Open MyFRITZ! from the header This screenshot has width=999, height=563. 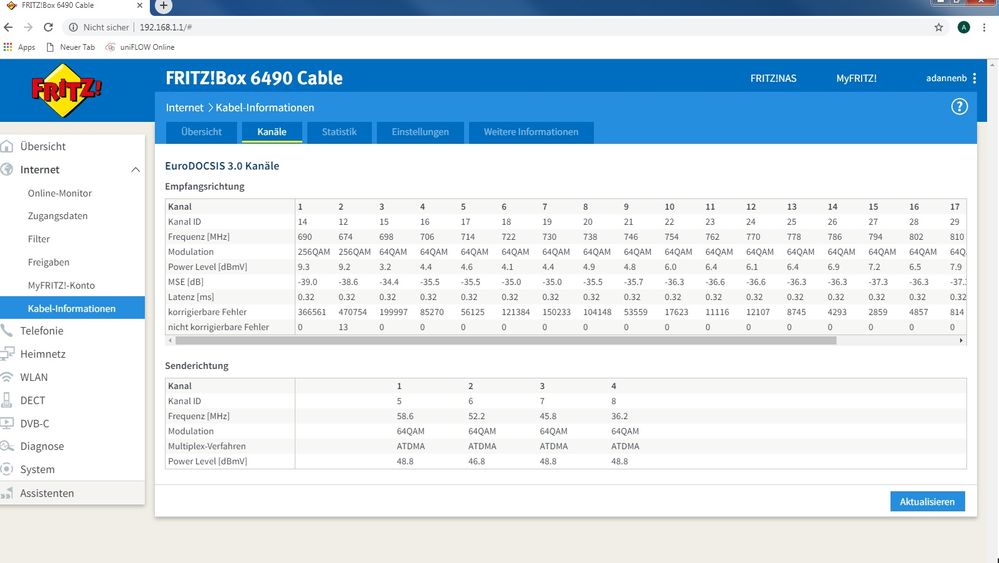[x=856, y=78]
